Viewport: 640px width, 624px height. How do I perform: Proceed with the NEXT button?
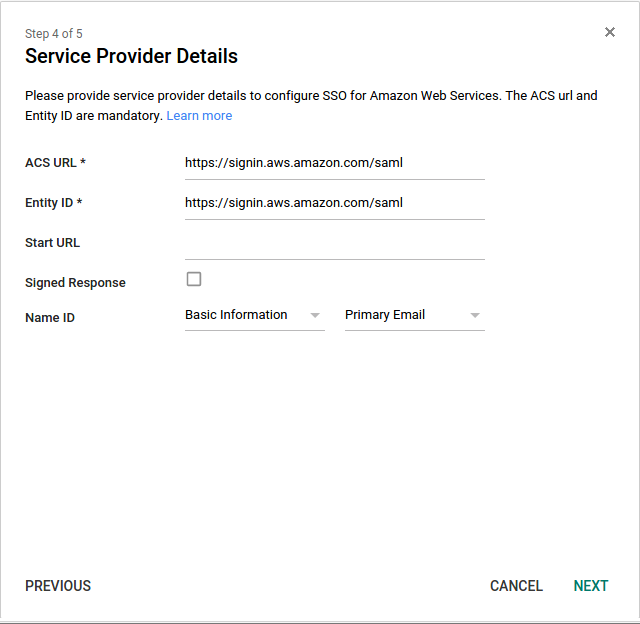[591, 586]
